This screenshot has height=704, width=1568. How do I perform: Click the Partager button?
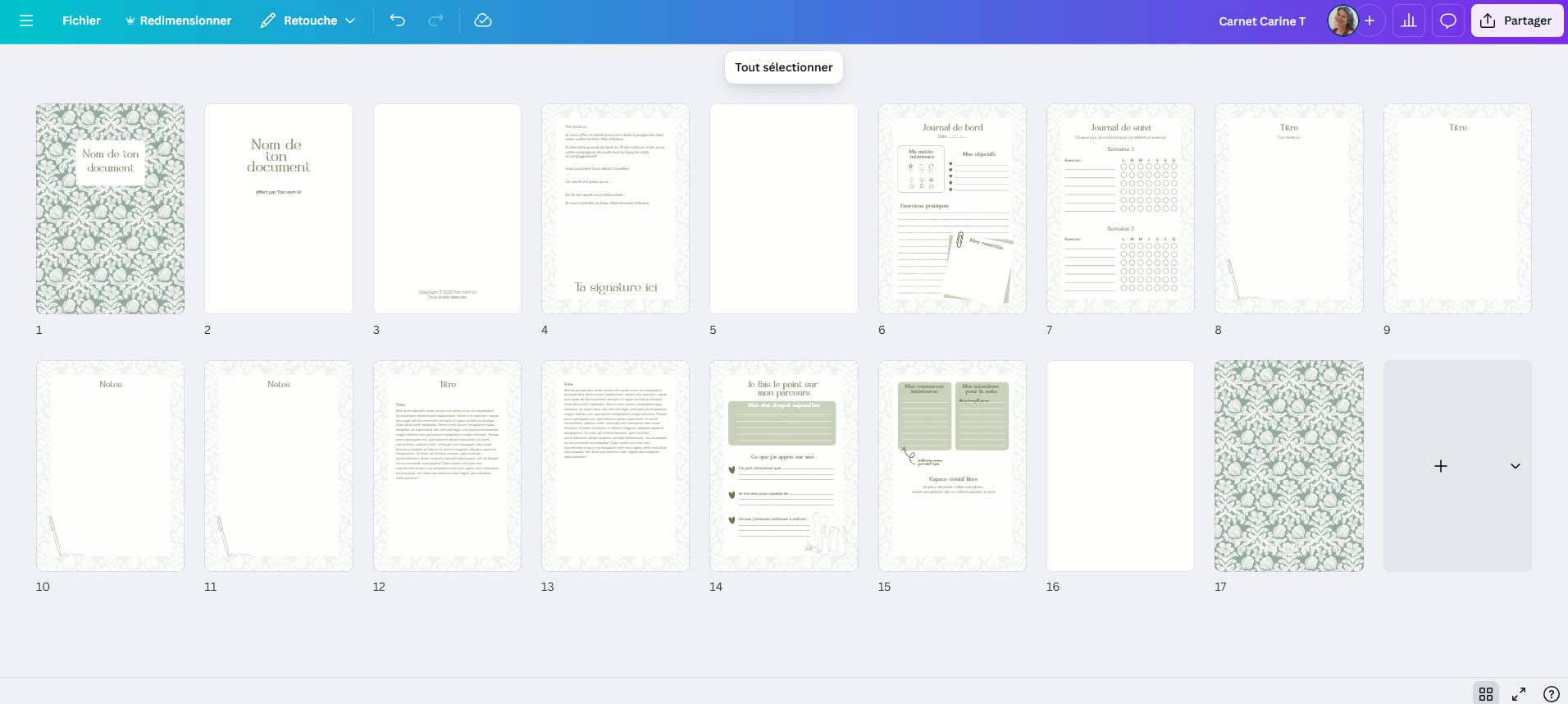1516,21
